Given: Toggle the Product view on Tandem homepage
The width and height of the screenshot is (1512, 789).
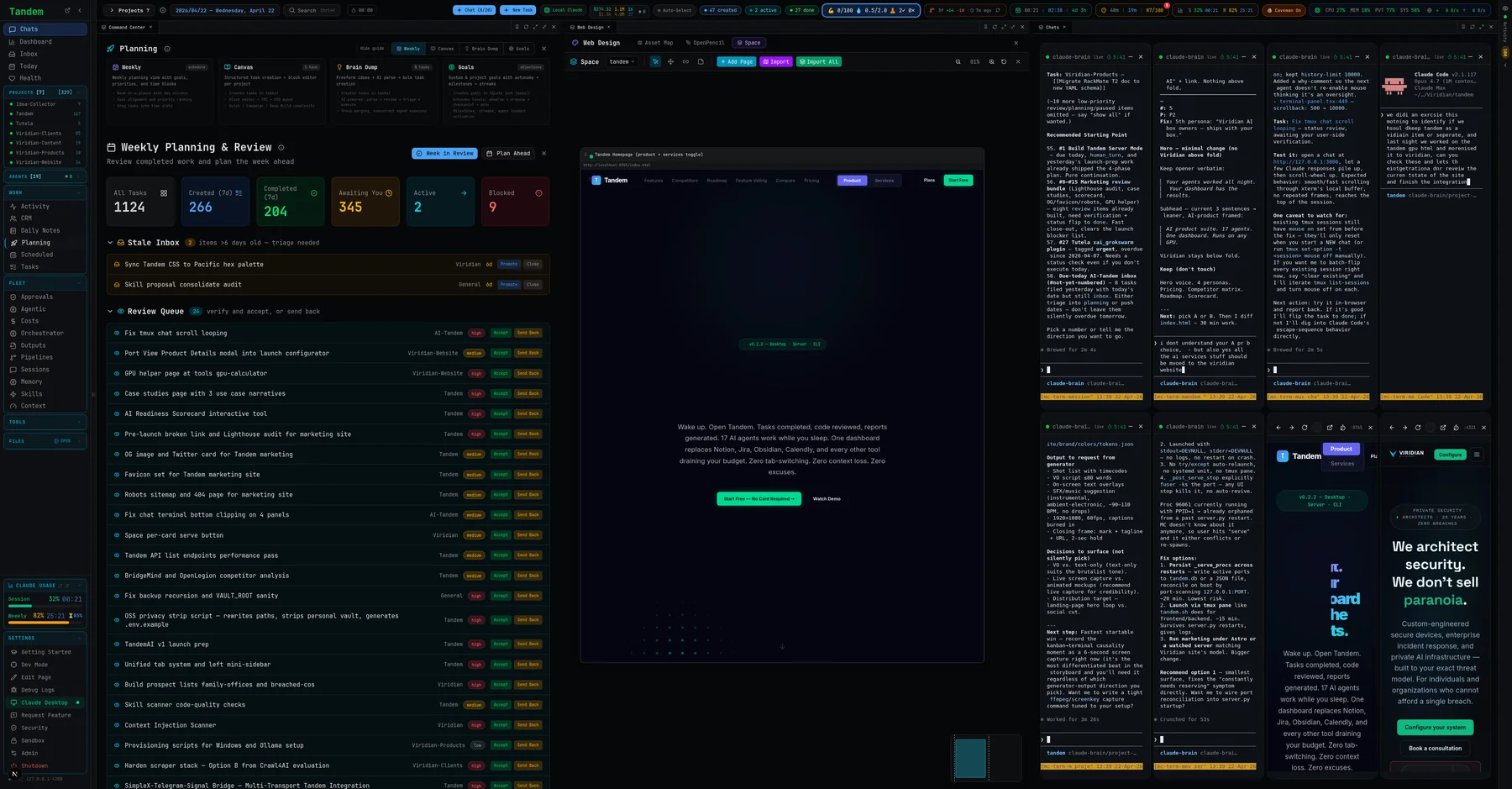Looking at the screenshot, I should pyautogui.click(x=852, y=181).
